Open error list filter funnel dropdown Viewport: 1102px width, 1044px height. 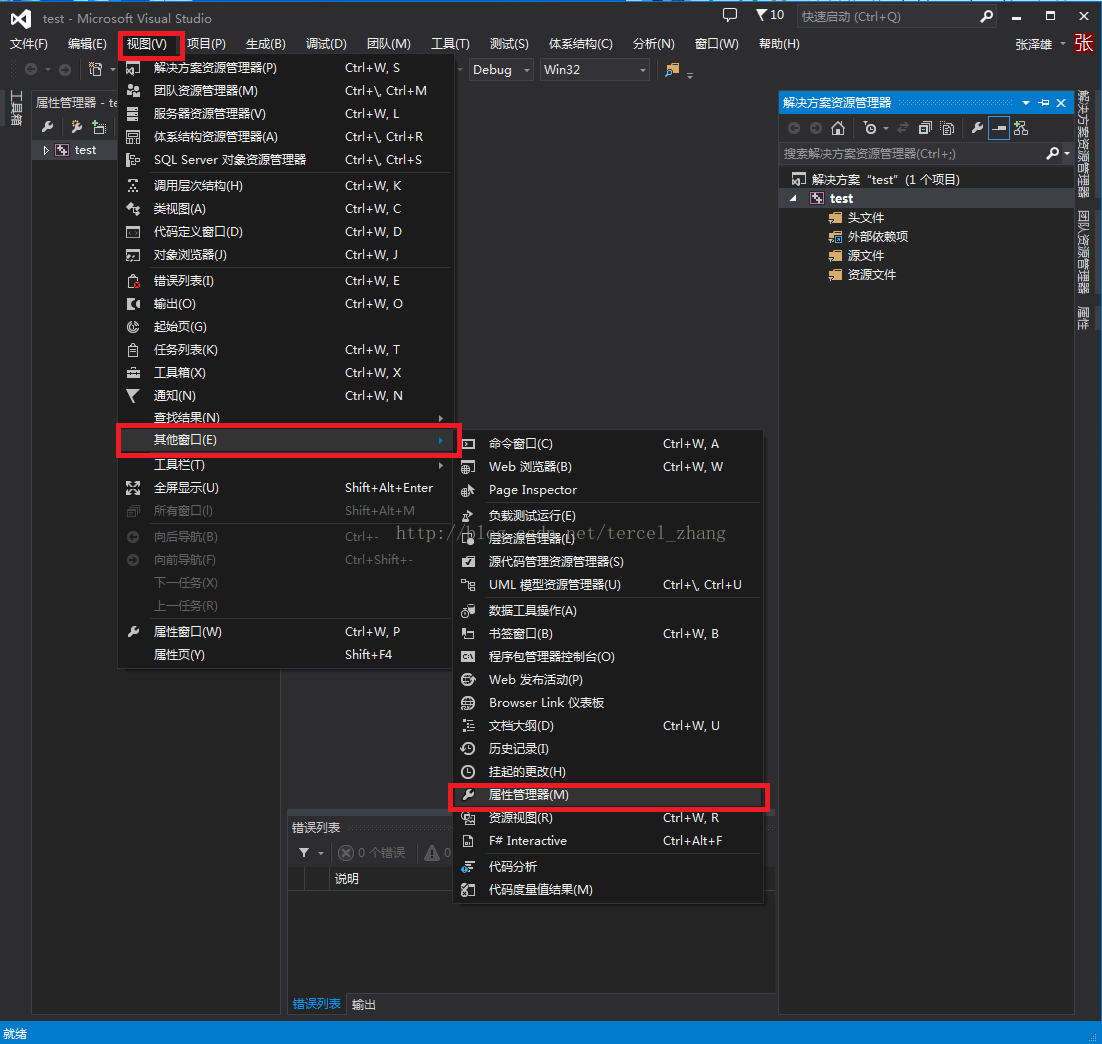(310, 853)
